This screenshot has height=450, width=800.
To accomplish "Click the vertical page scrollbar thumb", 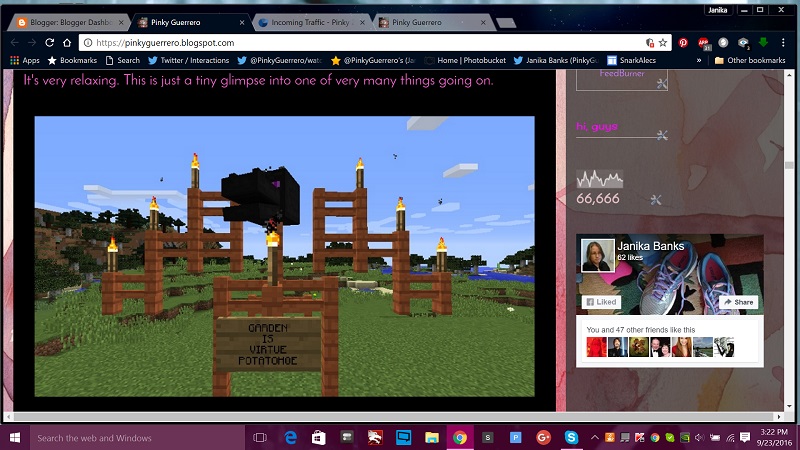I will coord(789,165).
